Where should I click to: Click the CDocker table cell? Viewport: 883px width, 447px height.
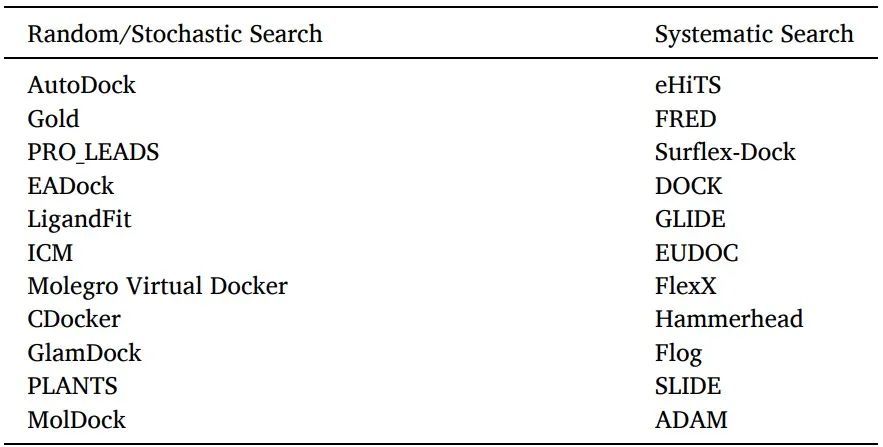(x=73, y=319)
